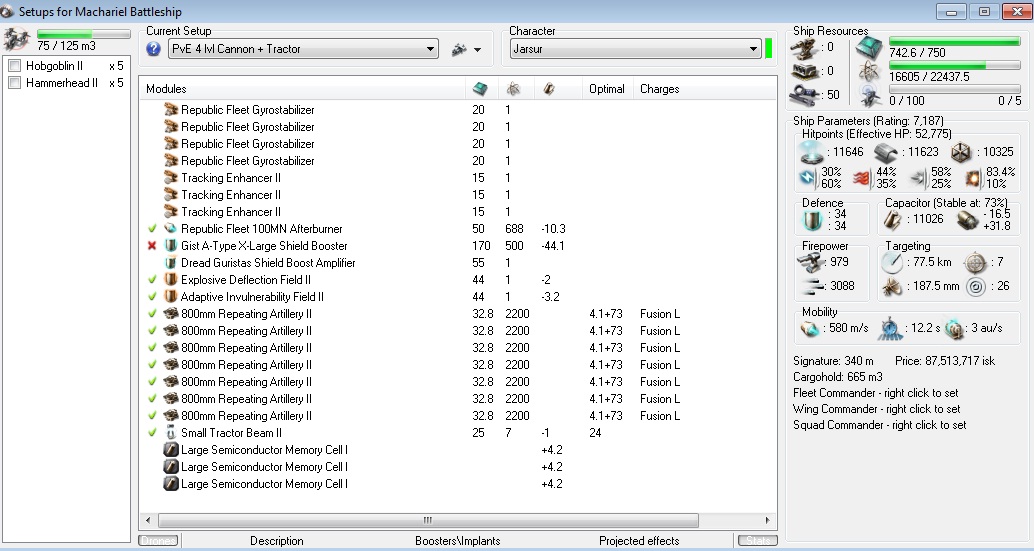Click the CPU column header icon
The width and height of the screenshot is (1034, 551).
point(480,89)
